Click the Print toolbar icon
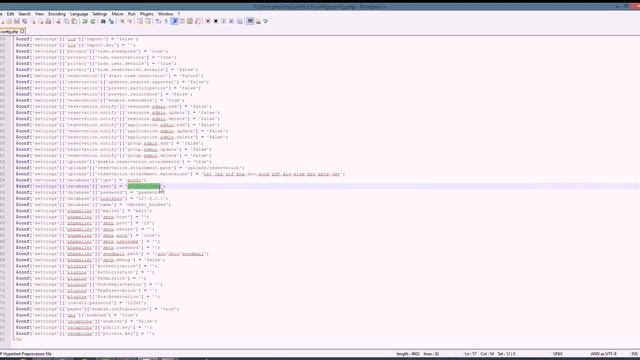 pyautogui.click(x=48, y=21)
